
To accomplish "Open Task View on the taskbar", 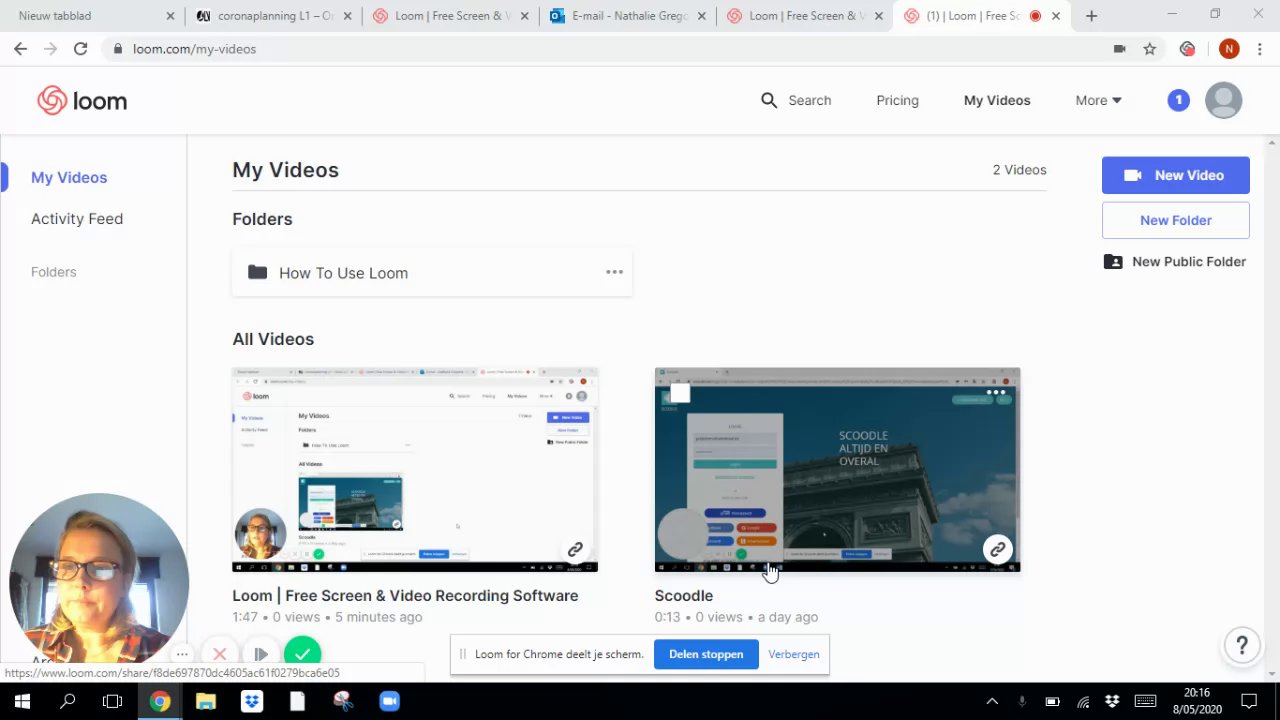I will coord(113,701).
